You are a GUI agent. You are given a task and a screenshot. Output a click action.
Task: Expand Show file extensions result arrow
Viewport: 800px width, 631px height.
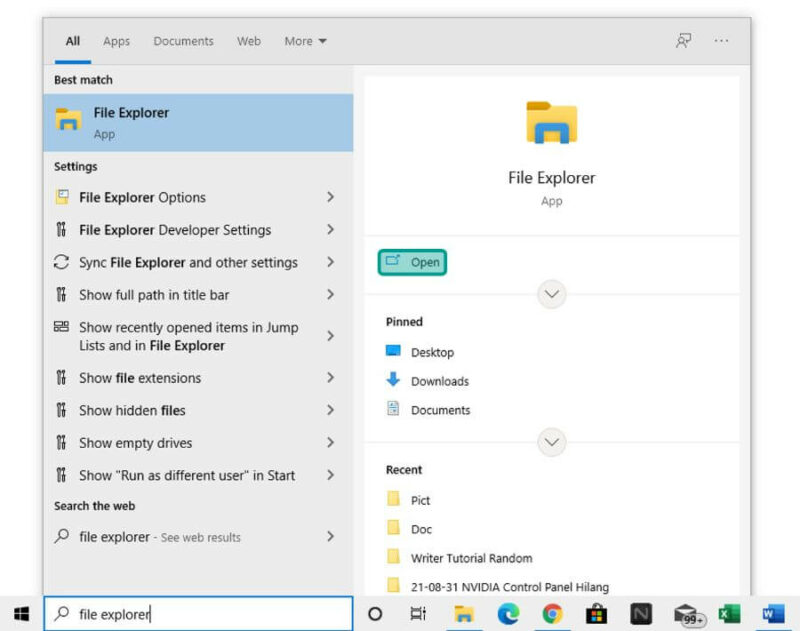pos(331,377)
